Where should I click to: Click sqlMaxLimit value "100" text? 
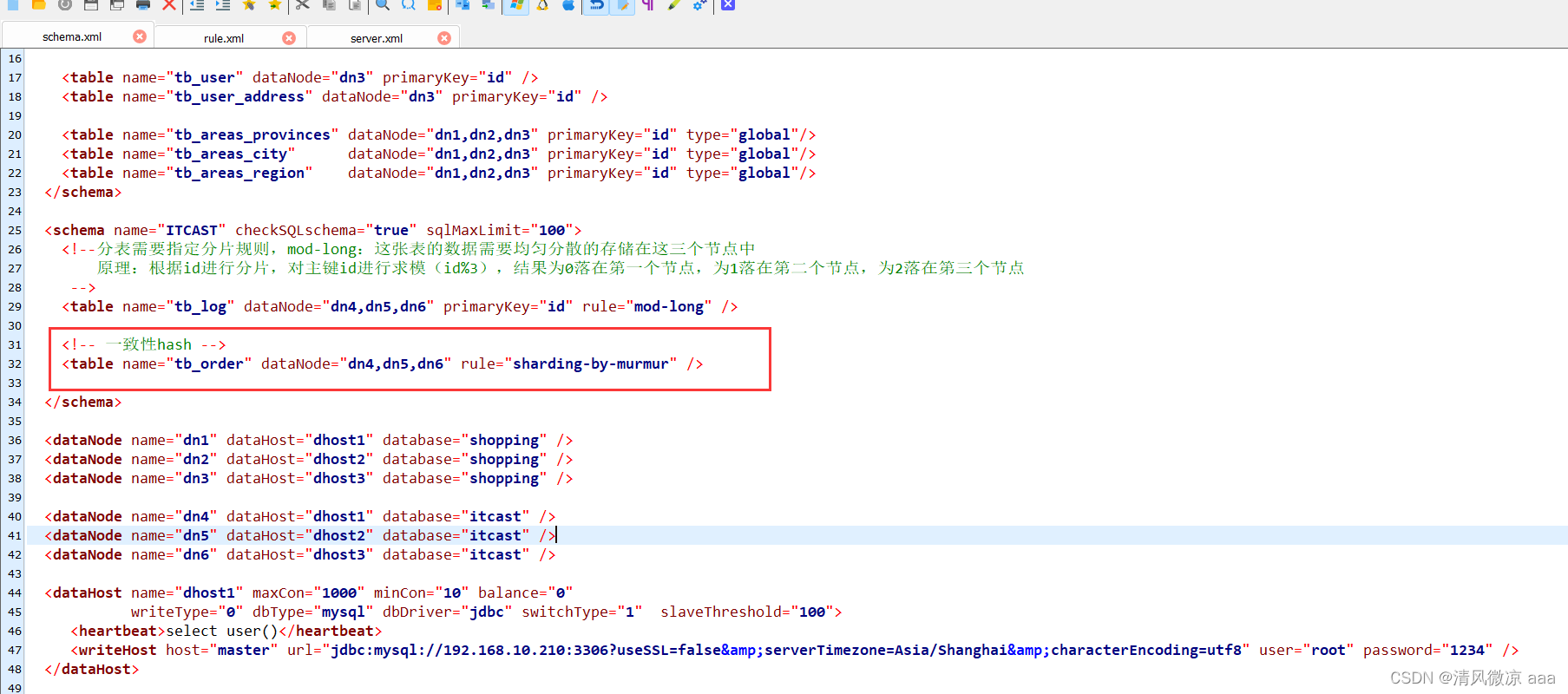[552, 231]
